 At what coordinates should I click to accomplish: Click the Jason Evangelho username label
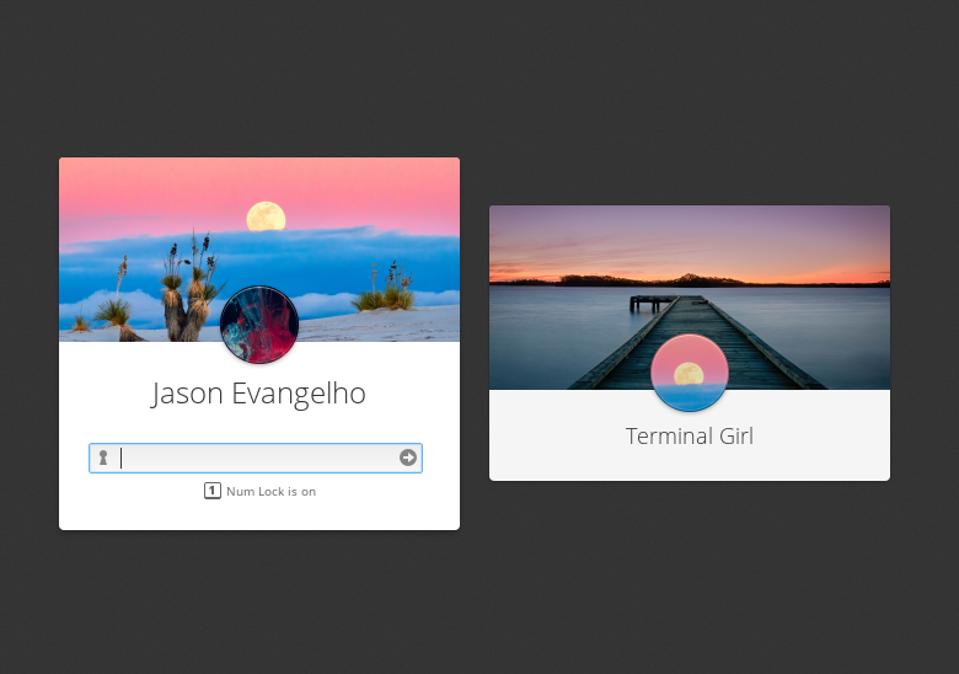[x=258, y=393]
